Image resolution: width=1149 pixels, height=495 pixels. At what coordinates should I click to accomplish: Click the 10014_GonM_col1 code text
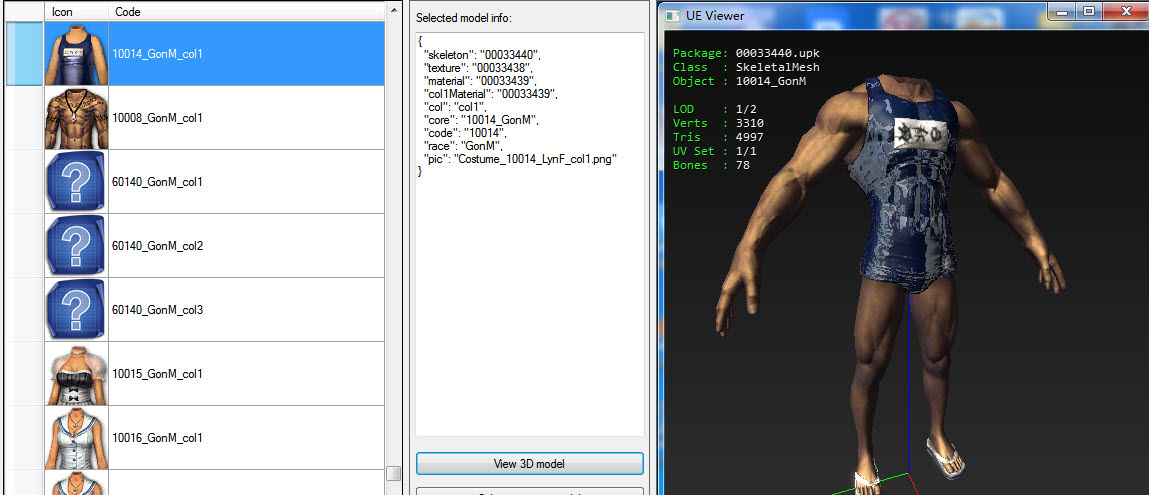(x=158, y=53)
